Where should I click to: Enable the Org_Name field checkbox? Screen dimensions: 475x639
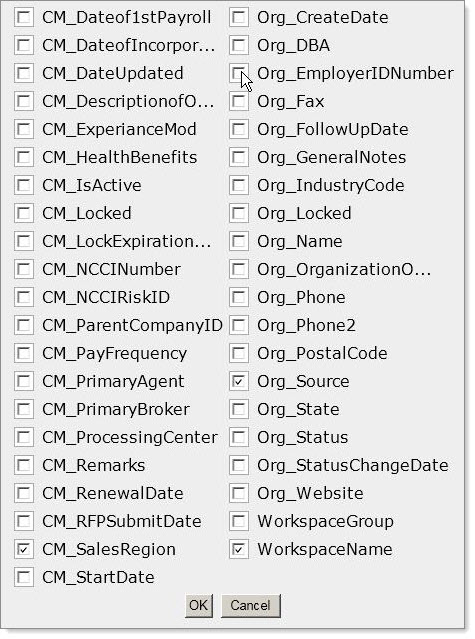coord(239,241)
